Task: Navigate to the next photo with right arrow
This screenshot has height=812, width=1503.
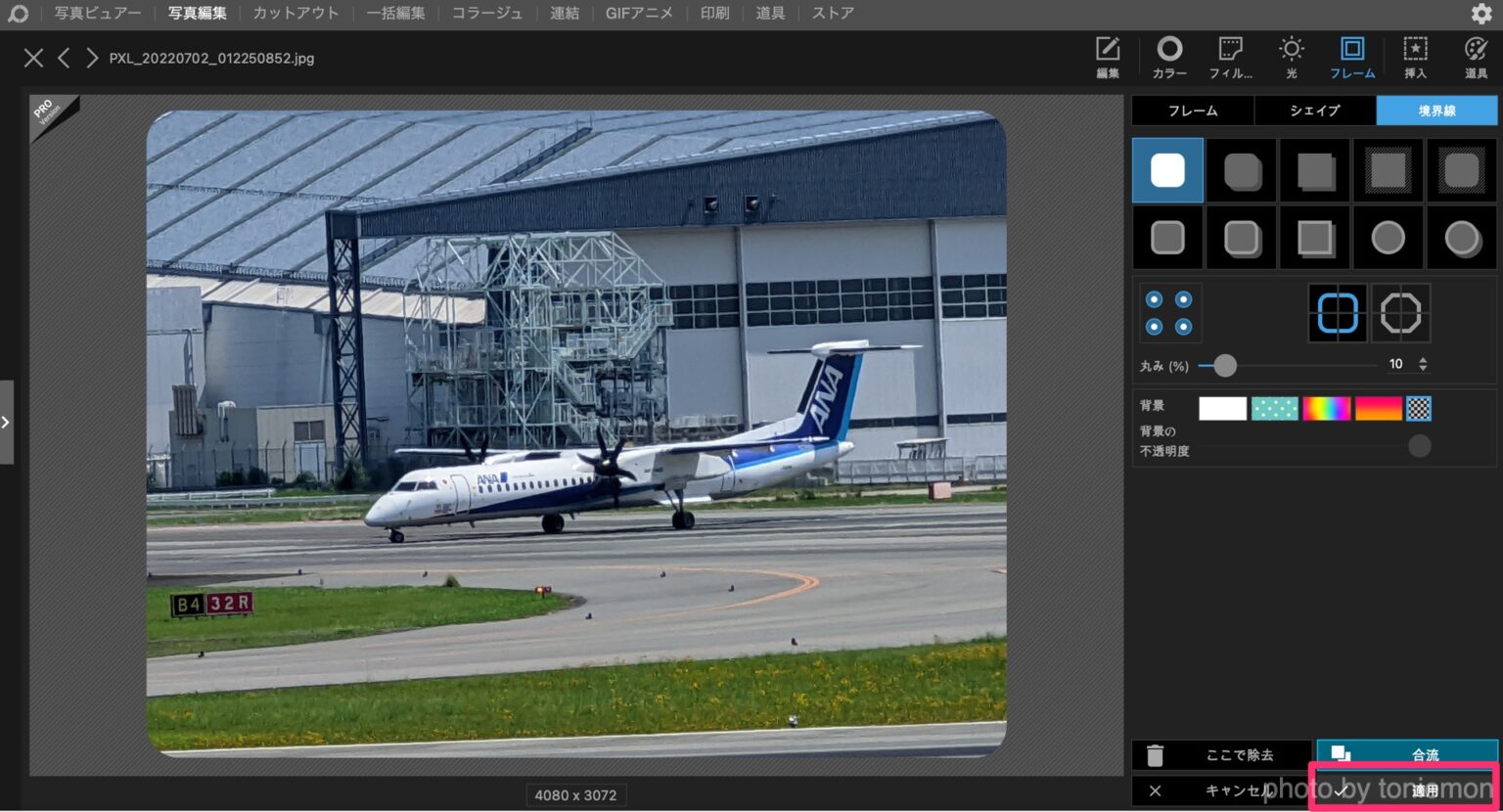Action: pyautogui.click(x=91, y=58)
